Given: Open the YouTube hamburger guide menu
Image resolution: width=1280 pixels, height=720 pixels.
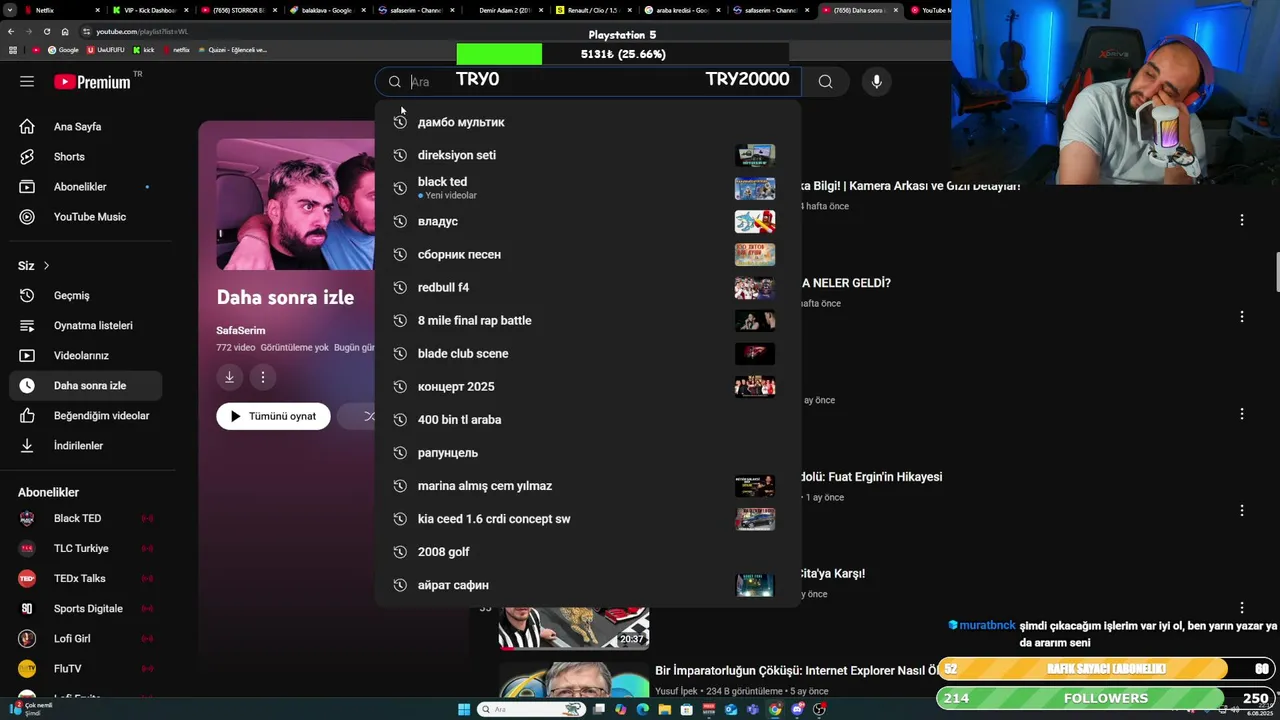Looking at the screenshot, I should pos(27,82).
